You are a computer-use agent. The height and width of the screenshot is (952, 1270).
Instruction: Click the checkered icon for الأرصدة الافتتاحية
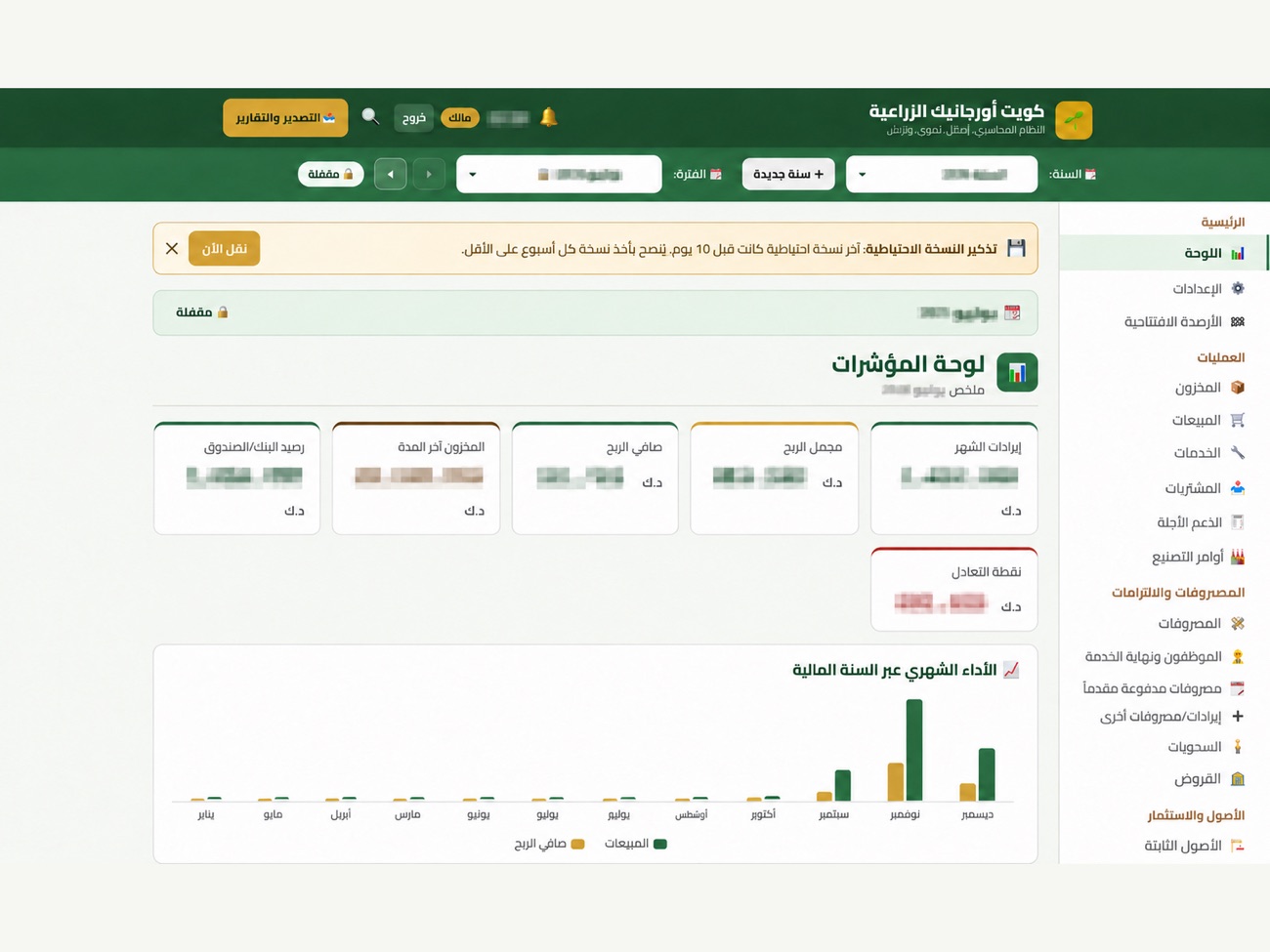point(1238,321)
